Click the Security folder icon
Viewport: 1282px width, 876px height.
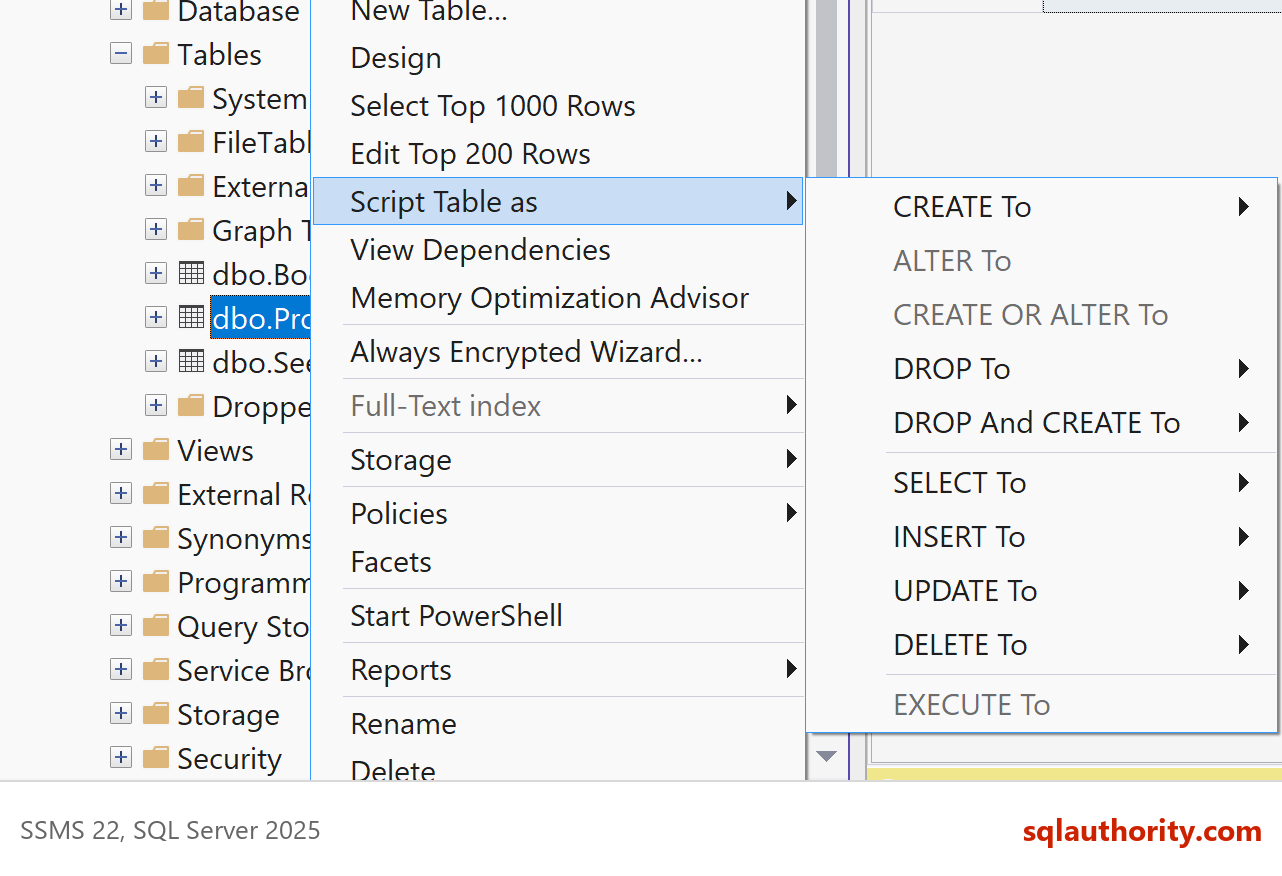click(156, 758)
